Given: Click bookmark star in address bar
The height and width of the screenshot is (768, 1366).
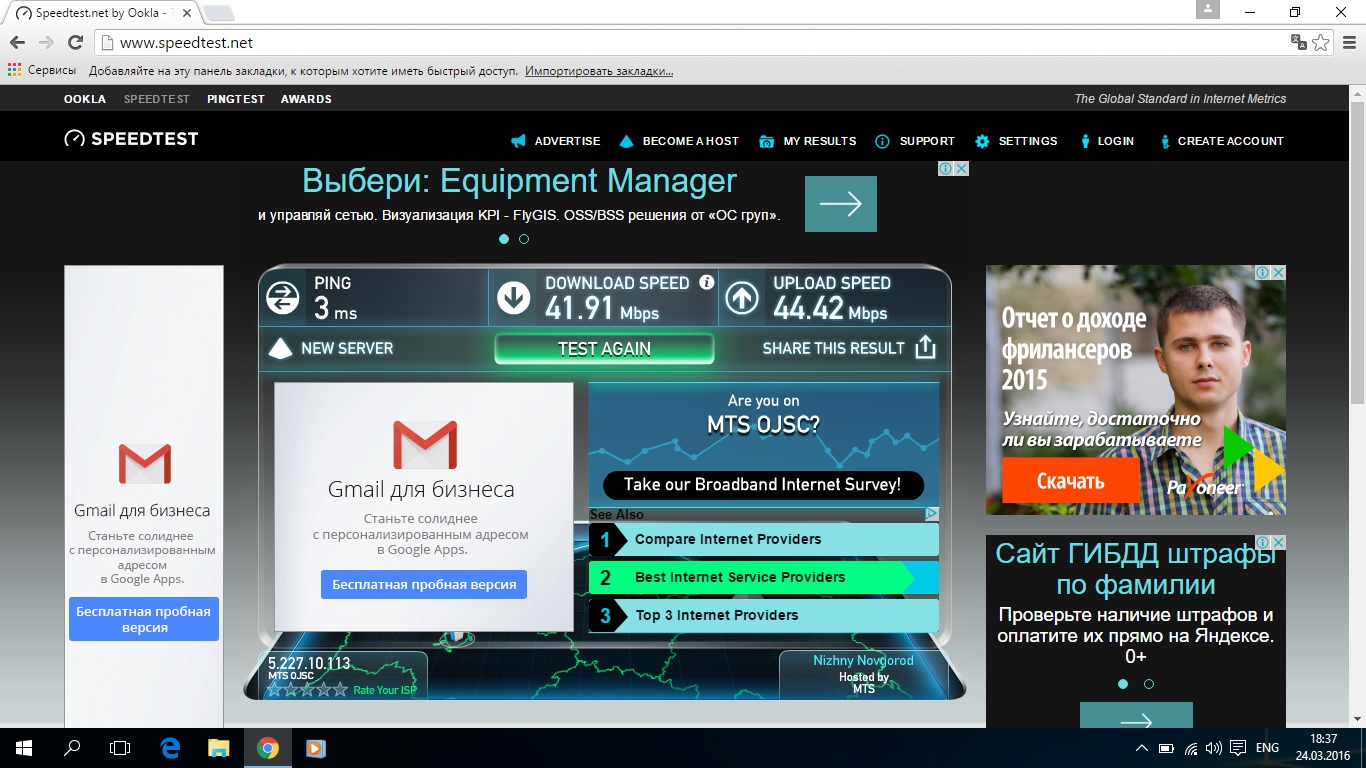Looking at the screenshot, I should click(x=1321, y=42).
